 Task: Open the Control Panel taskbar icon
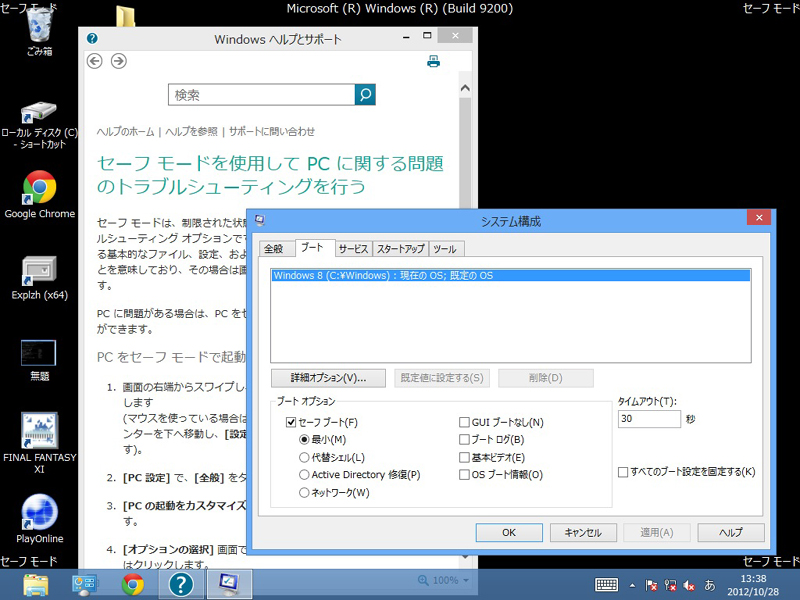click(84, 585)
